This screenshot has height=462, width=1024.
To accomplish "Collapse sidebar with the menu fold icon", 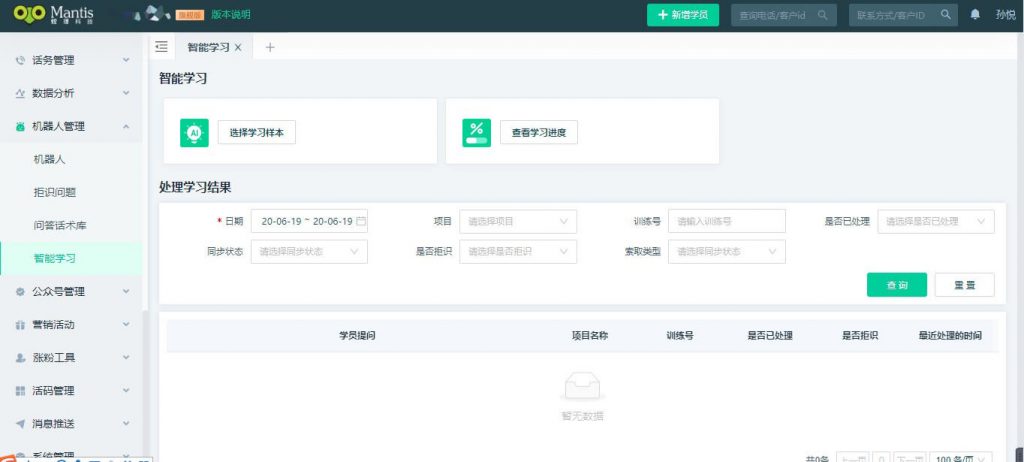I will click(x=161, y=47).
